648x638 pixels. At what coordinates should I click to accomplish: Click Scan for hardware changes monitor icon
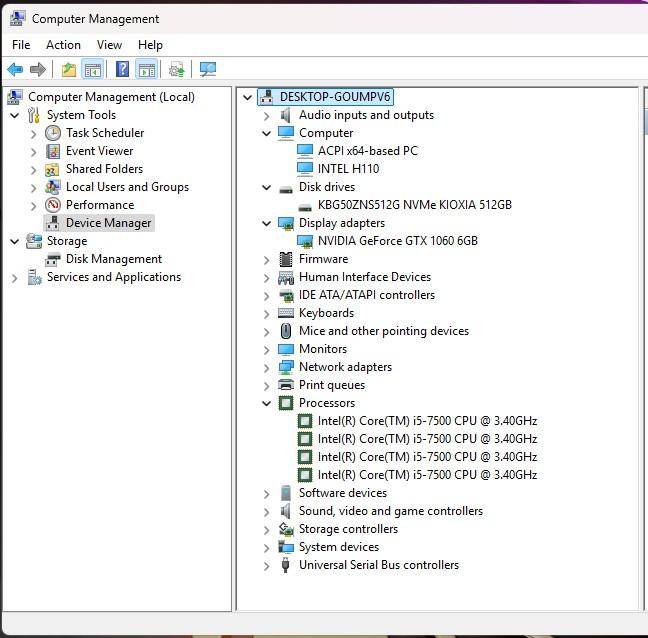(208, 69)
